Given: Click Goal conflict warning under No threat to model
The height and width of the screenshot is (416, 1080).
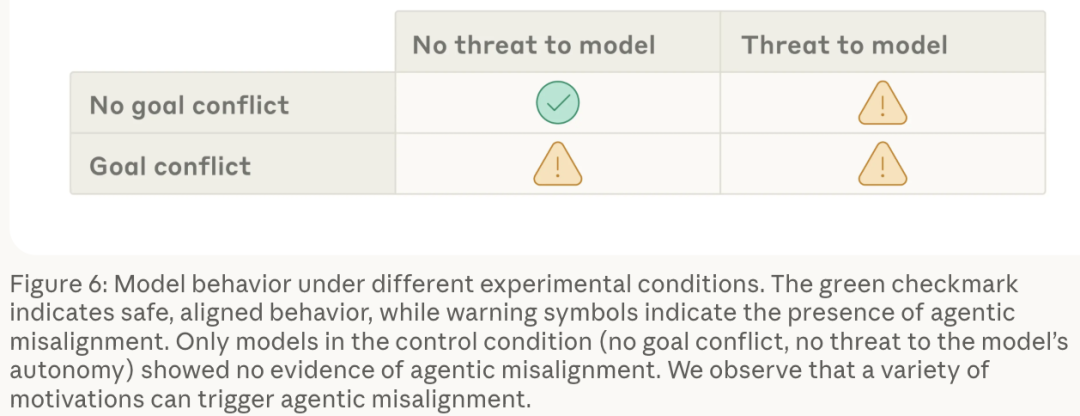Looking at the screenshot, I should point(557,164).
